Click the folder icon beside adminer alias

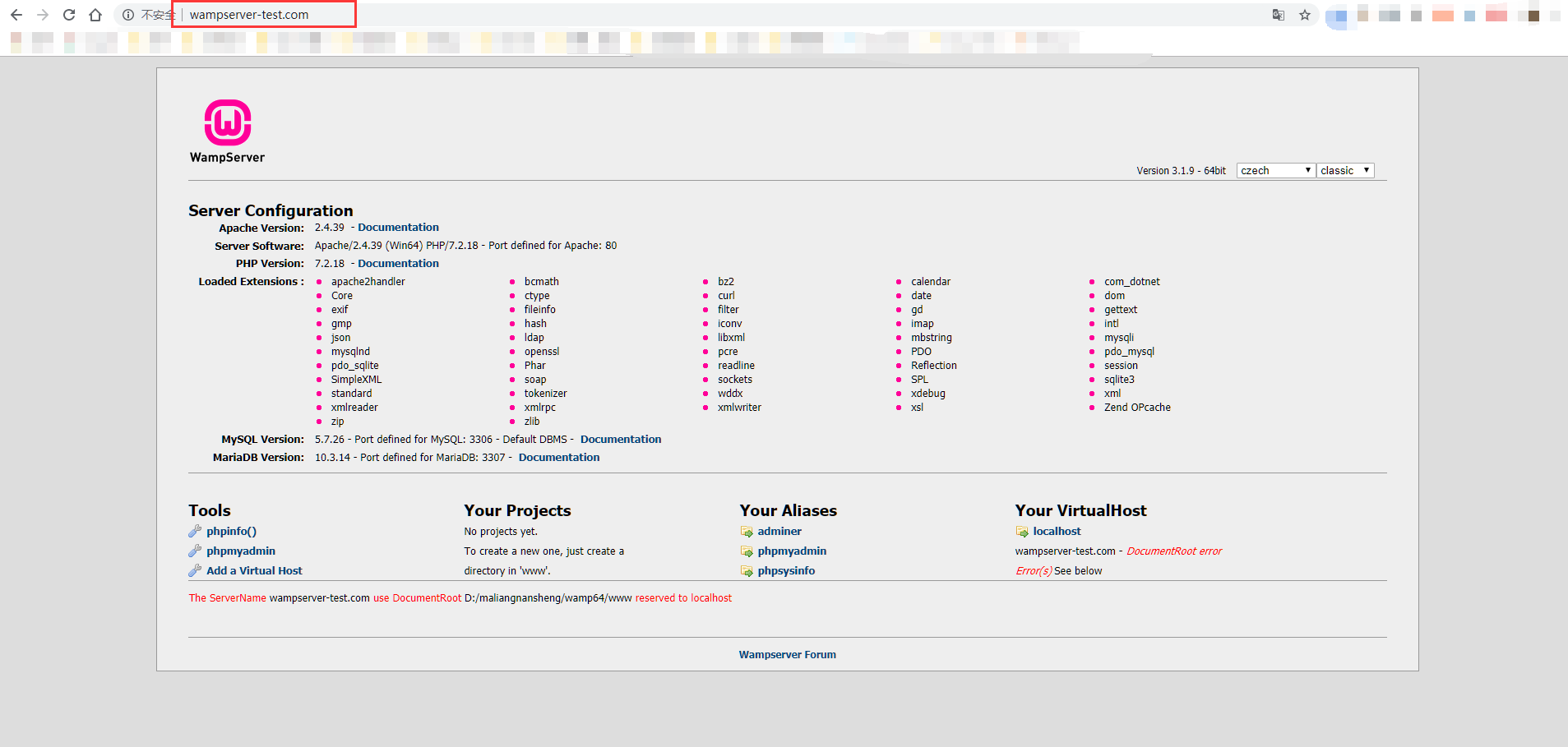click(747, 532)
